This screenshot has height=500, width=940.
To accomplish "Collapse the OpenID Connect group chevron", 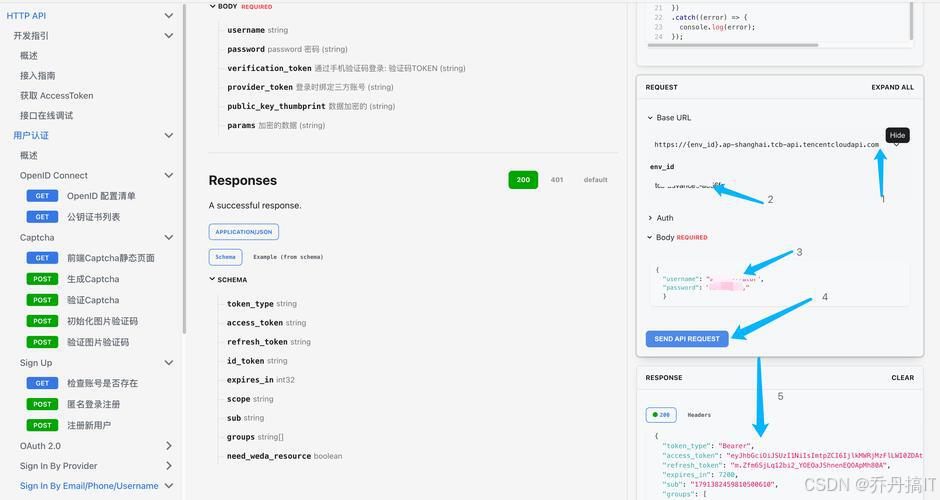I will click(169, 175).
